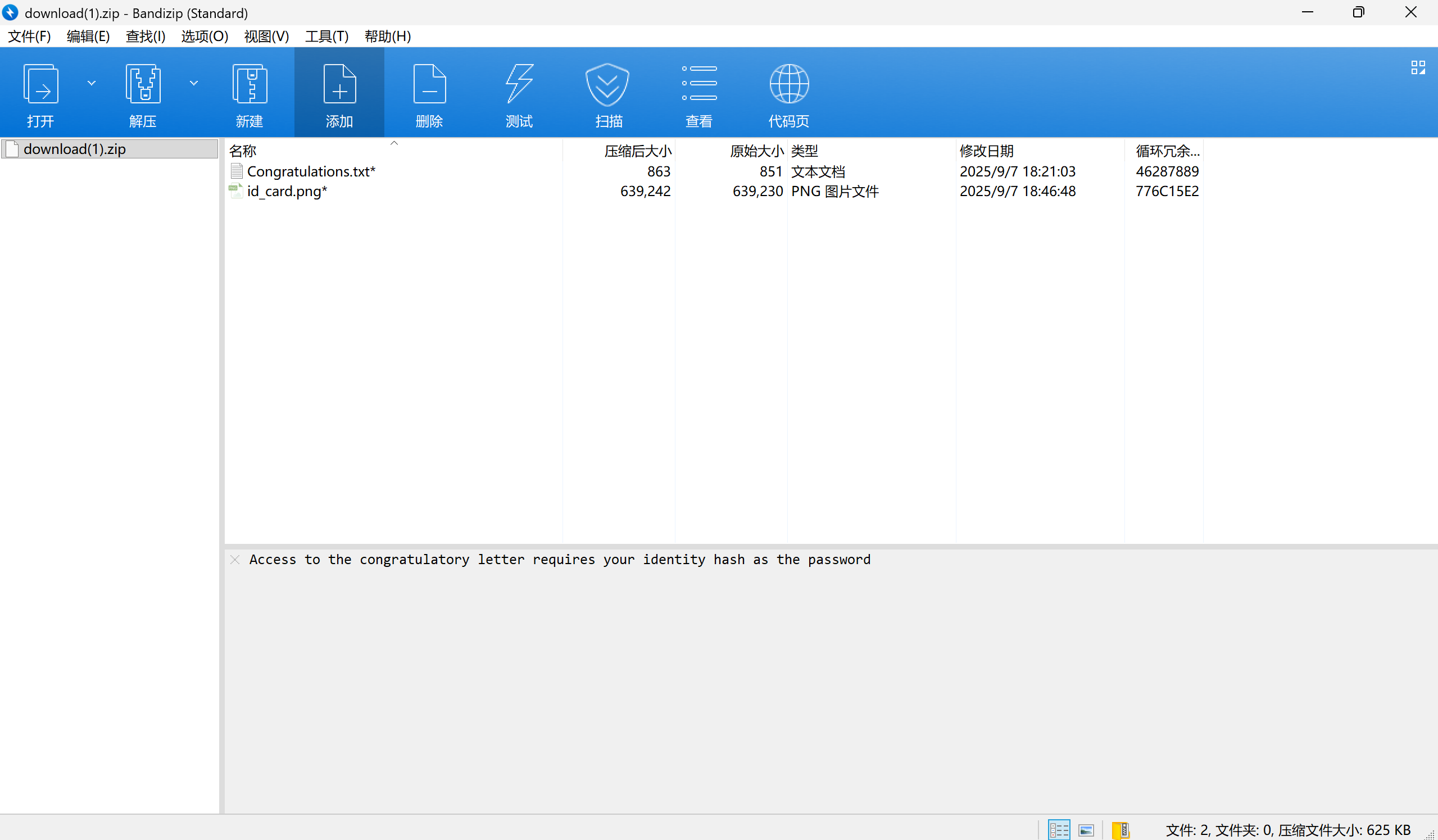Viewport: 1438px width, 840px height.
Task: Click the date 2025/9/7 18:21:03
Action: click(1018, 171)
